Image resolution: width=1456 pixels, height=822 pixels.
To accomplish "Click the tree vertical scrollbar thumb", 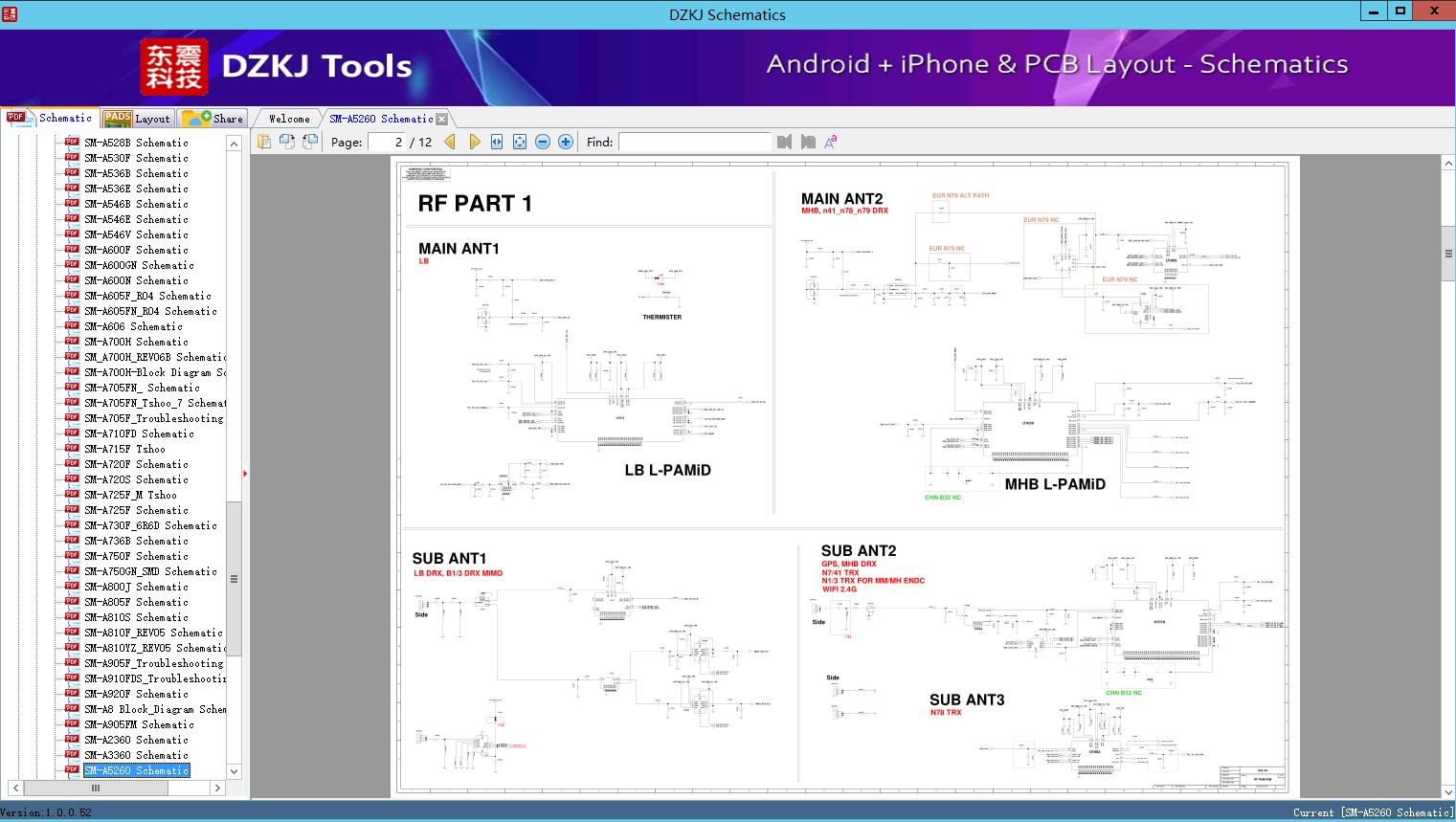I will [x=234, y=579].
